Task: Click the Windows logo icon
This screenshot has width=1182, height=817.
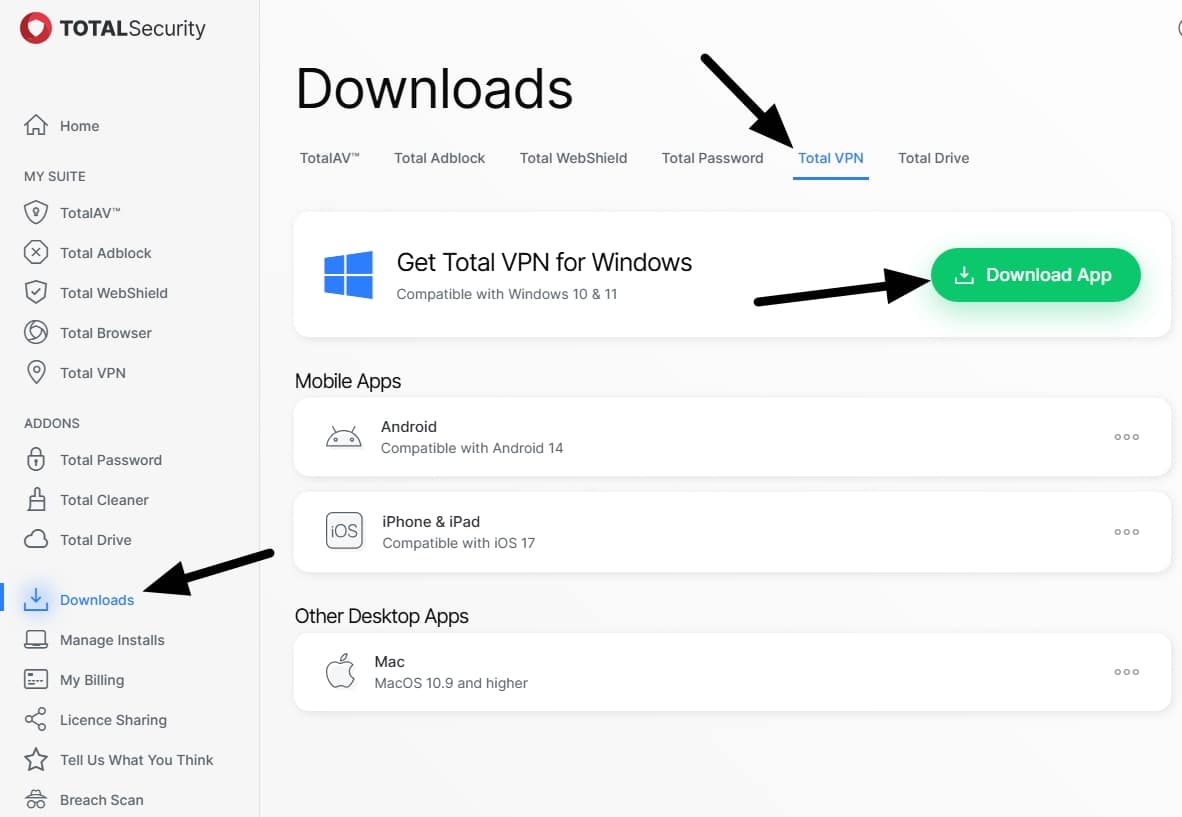Action: 348,275
